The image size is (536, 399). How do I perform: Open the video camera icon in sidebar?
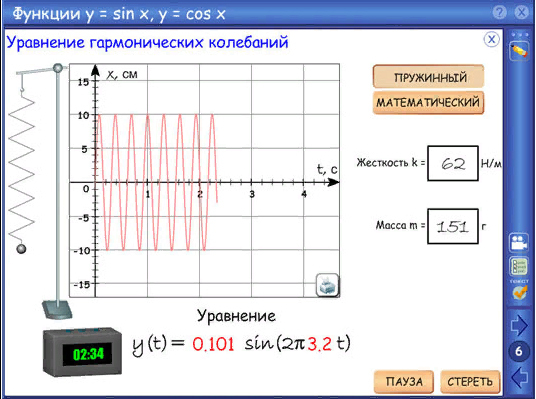coord(519,242)
